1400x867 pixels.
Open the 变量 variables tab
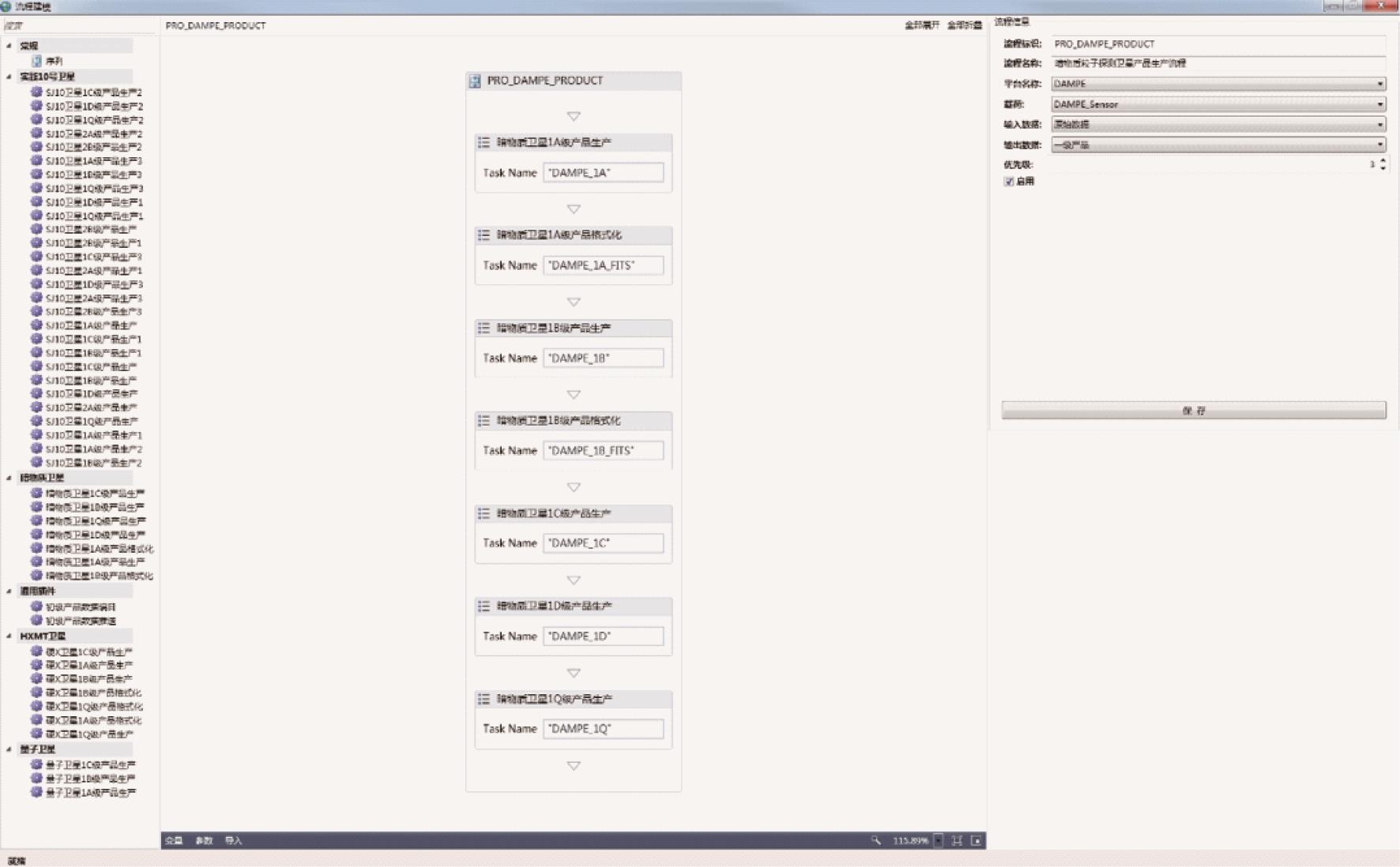174,840
